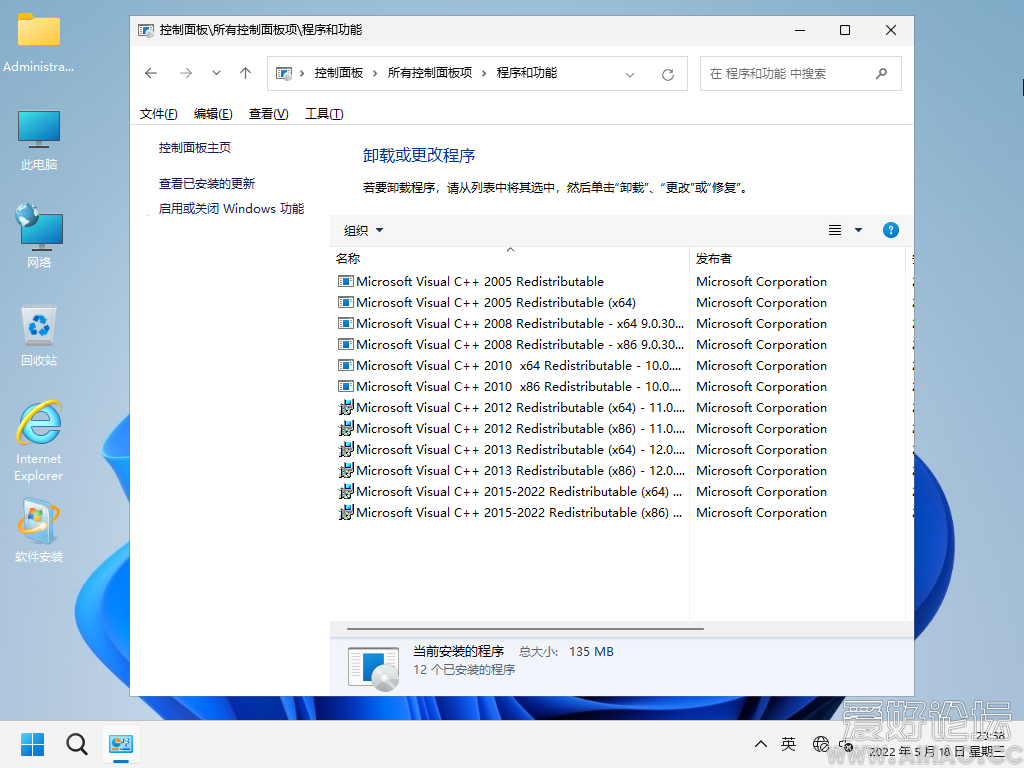This screenshot has width=1024, height=768.
Task: Select Visual C++ 2015-2022 (x86) icon
Action: [345, 512]
